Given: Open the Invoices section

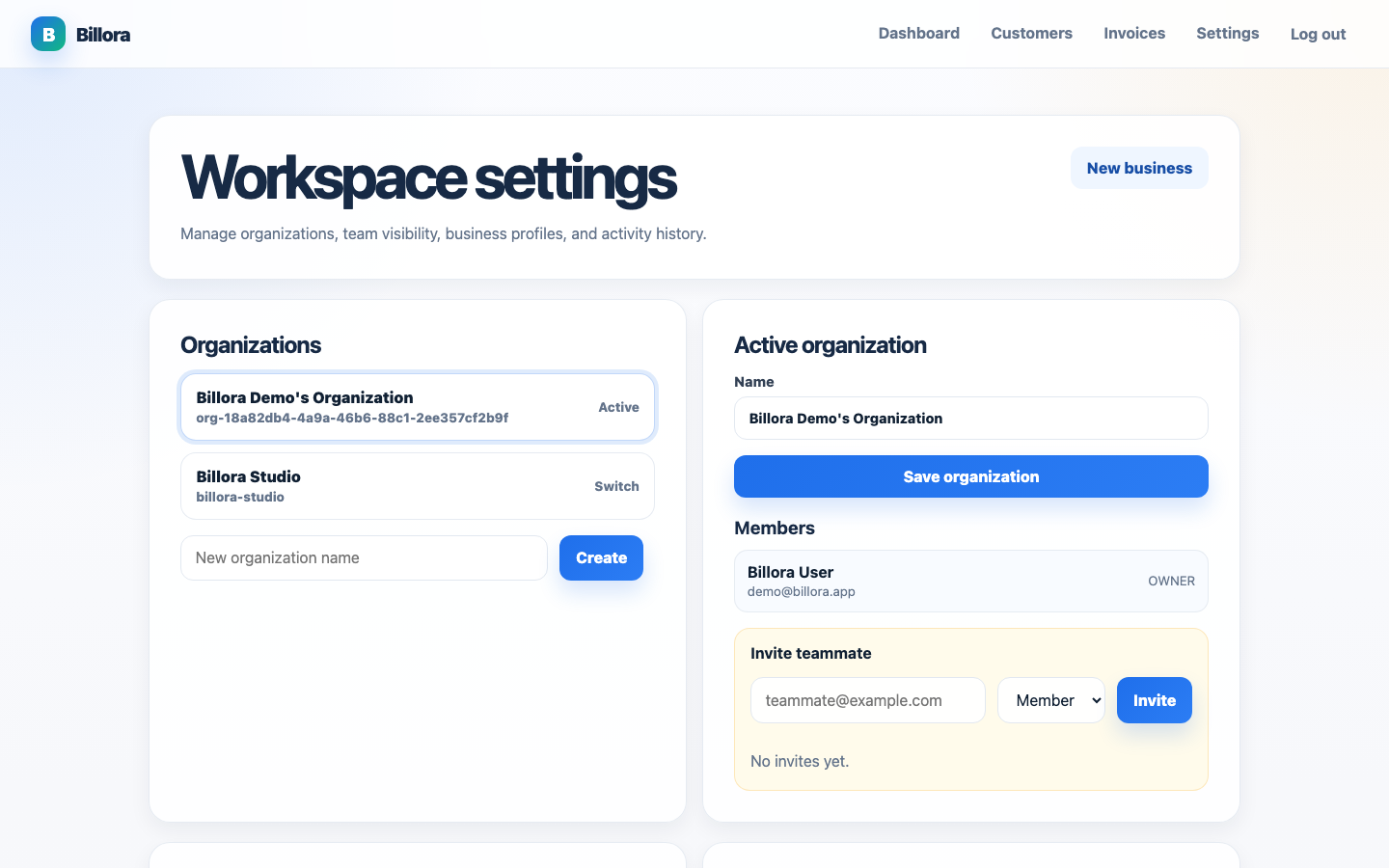Looking at the screenshot, I should pos(1134,33).
